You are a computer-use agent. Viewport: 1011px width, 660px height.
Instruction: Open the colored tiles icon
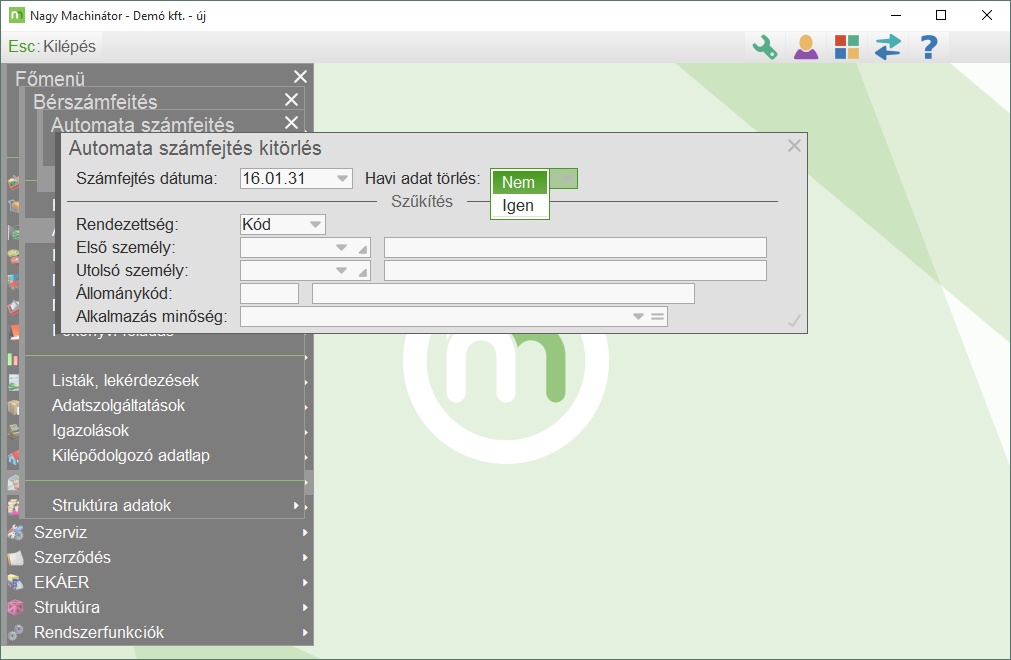847,47
